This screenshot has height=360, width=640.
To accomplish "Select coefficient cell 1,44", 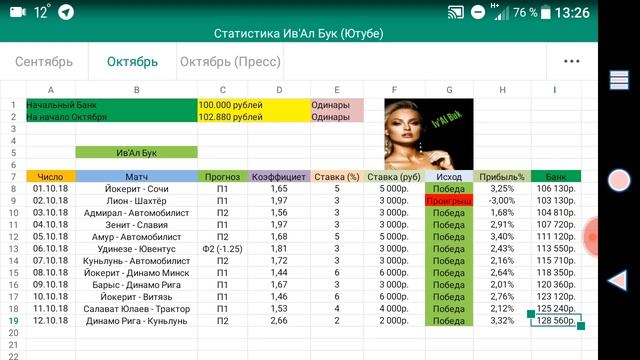I will coord(279,273).
